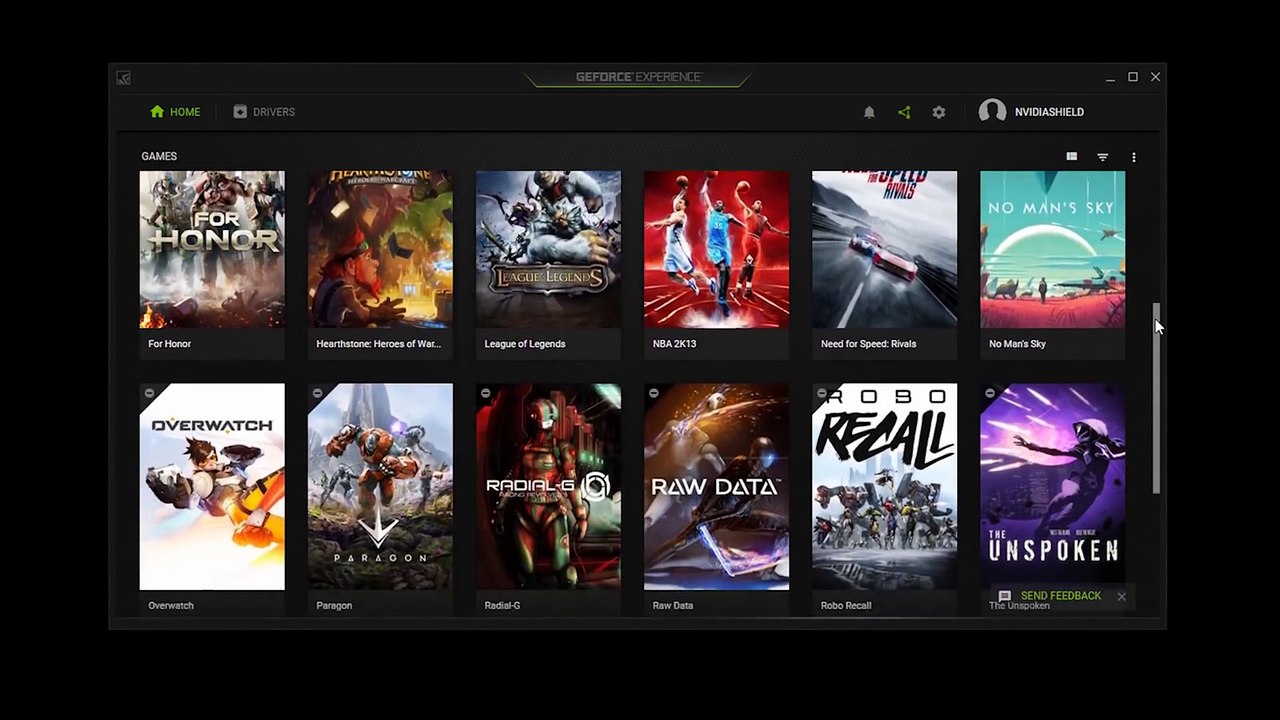The image size is (1280, 720).
Task: Click the NVIDIASHIELD profile avatar
Action: pos(992,112)
